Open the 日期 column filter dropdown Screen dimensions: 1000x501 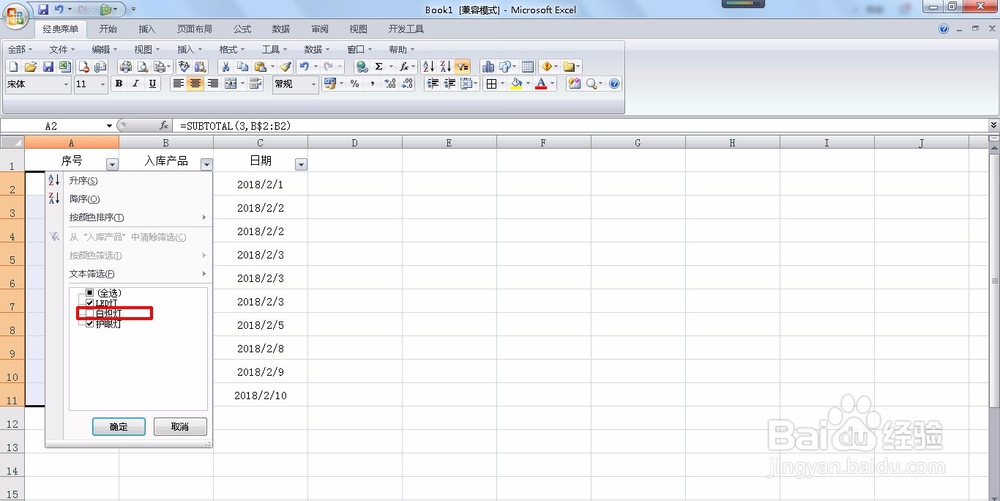(301, 164)
